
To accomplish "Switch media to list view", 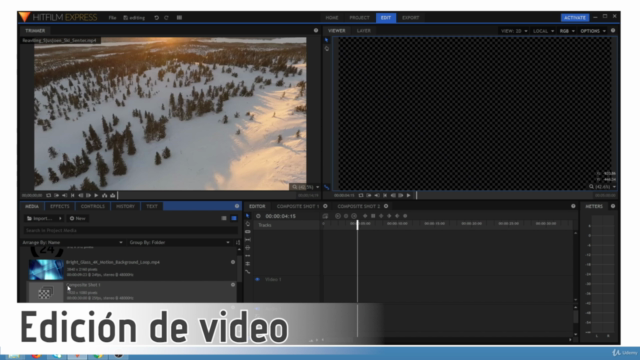I will 224,218.
